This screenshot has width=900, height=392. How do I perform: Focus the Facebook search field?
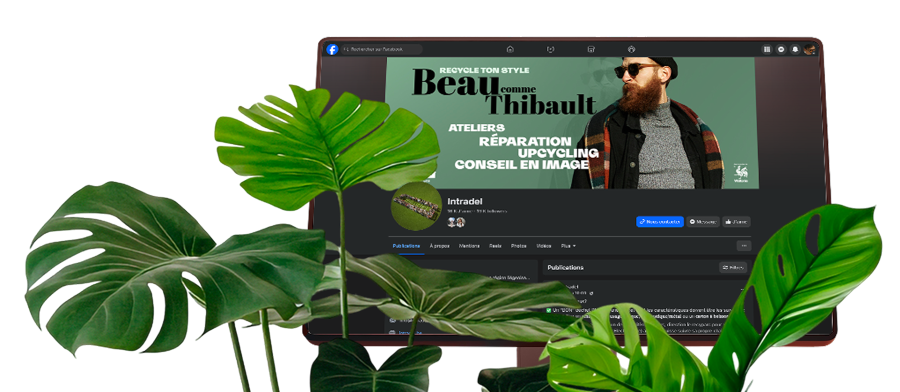coord(382,49)
